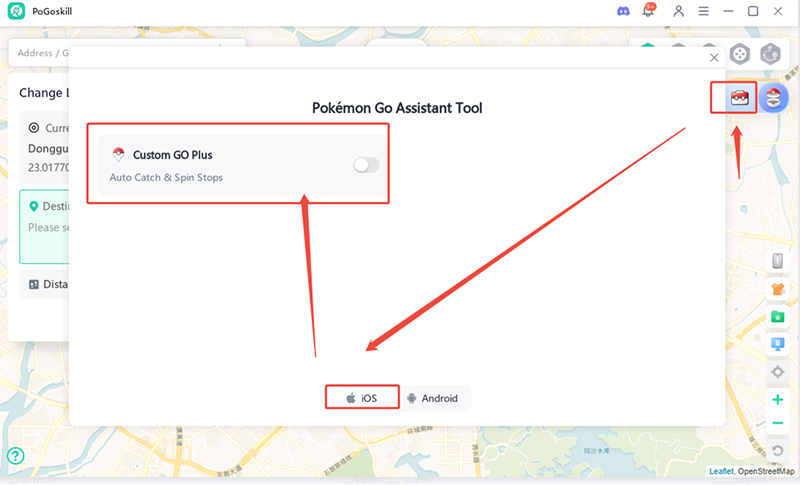Open user account profile icon

[678, 11]
